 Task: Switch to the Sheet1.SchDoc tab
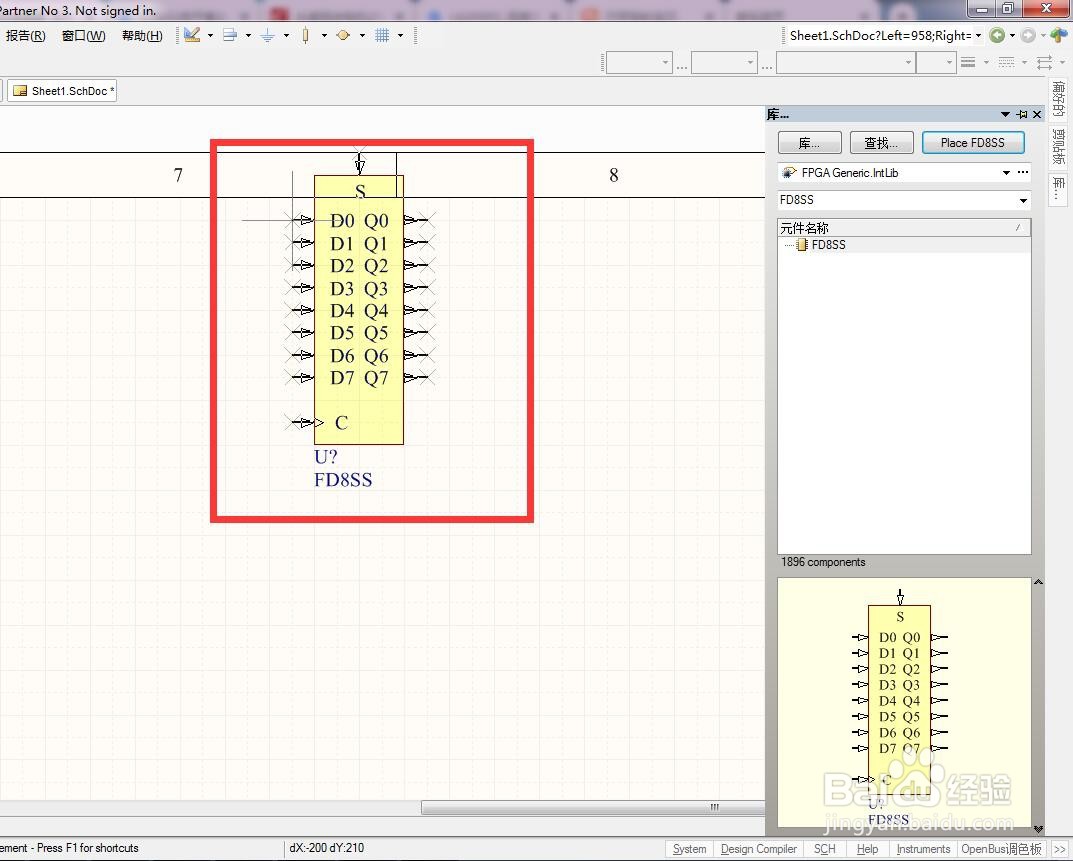click(63, 91)
